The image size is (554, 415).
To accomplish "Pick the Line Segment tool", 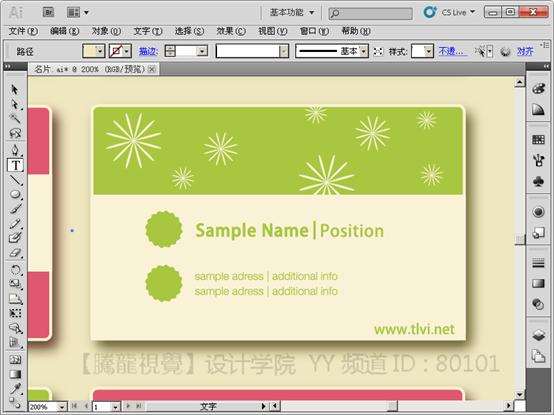I will [15, 180].
